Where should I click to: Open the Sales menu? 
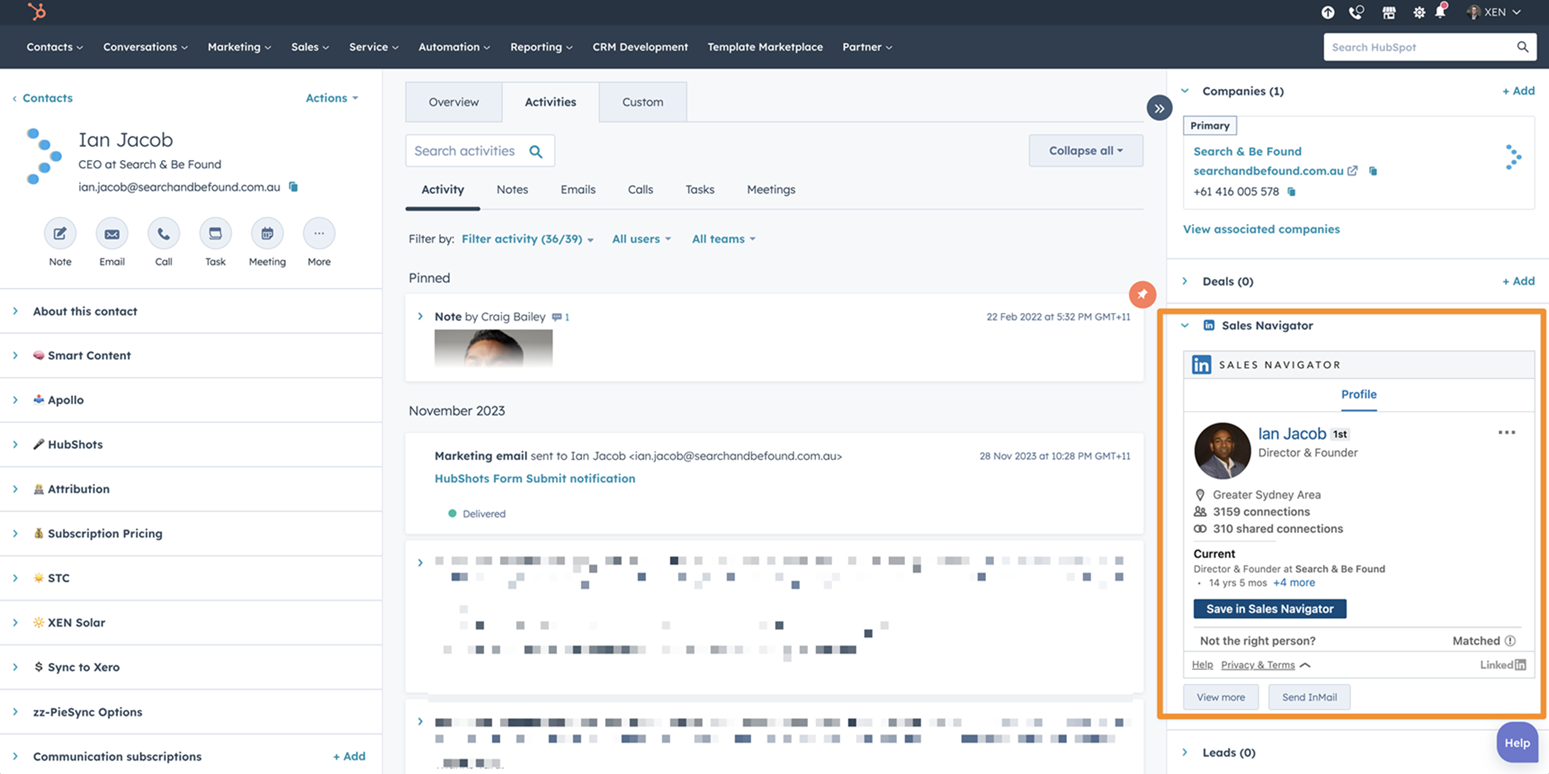pyautogui.click(x=310, y=47)
